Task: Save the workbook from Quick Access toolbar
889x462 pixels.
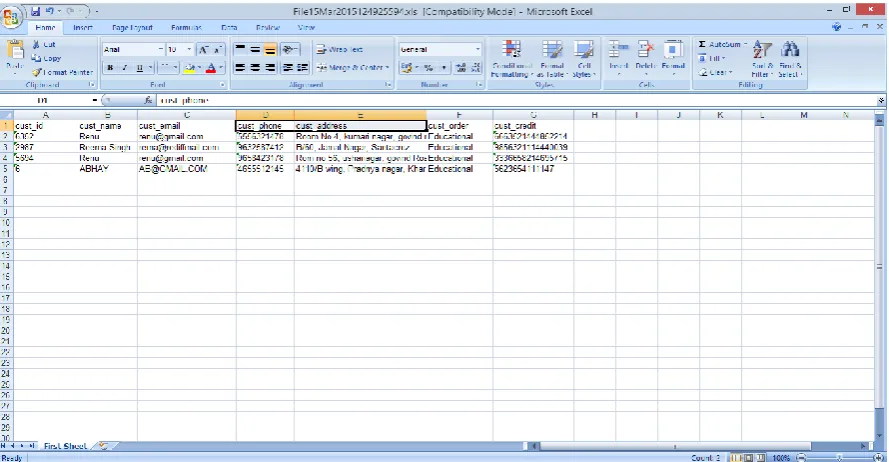Action: click(35, 11)
